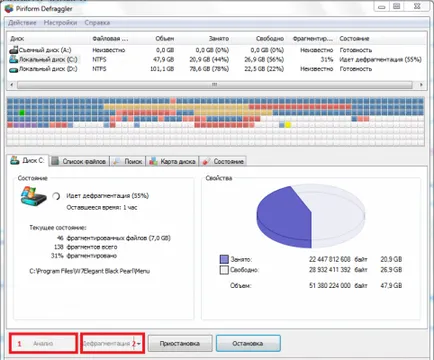This screenshot has width=434, height=360.
Task: Click the Список файлов tab icon
Action: (x=56, y=161)
